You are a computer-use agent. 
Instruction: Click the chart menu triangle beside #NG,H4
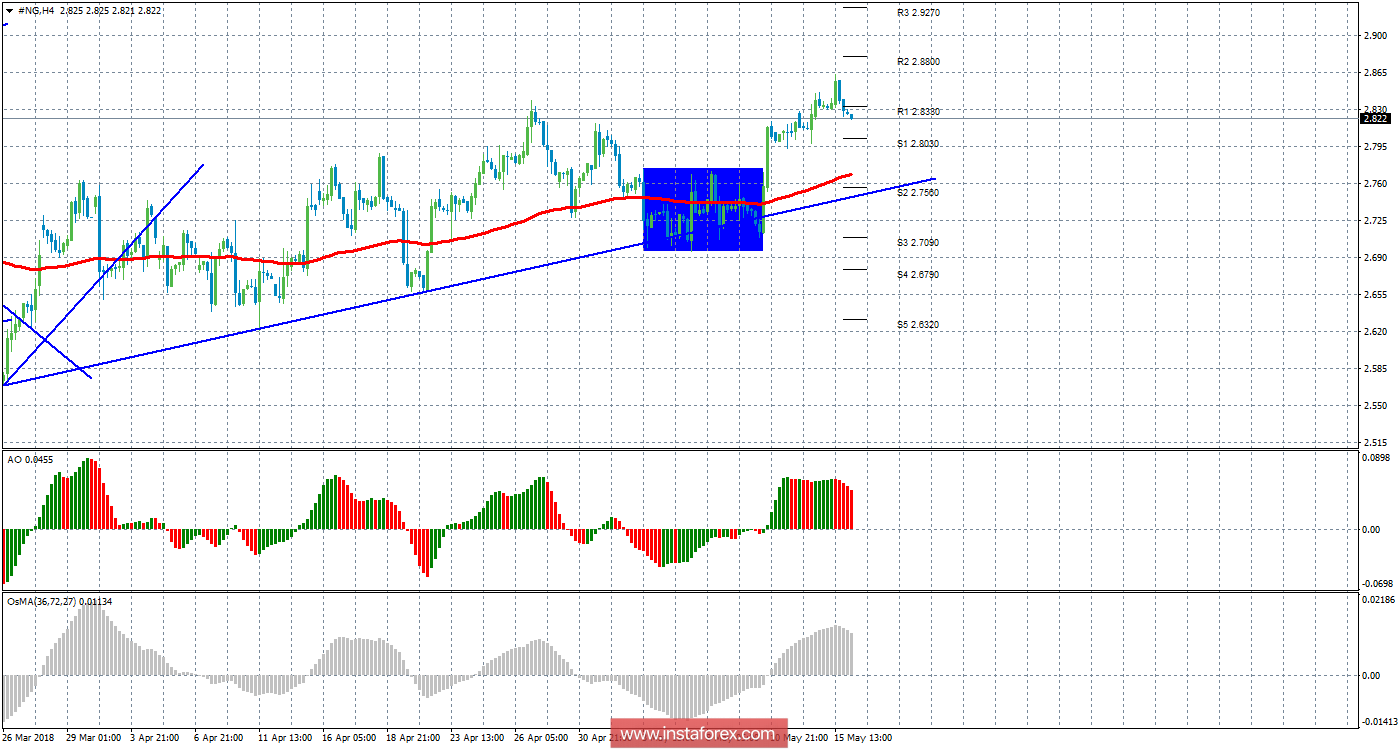(x=10, y=10)
